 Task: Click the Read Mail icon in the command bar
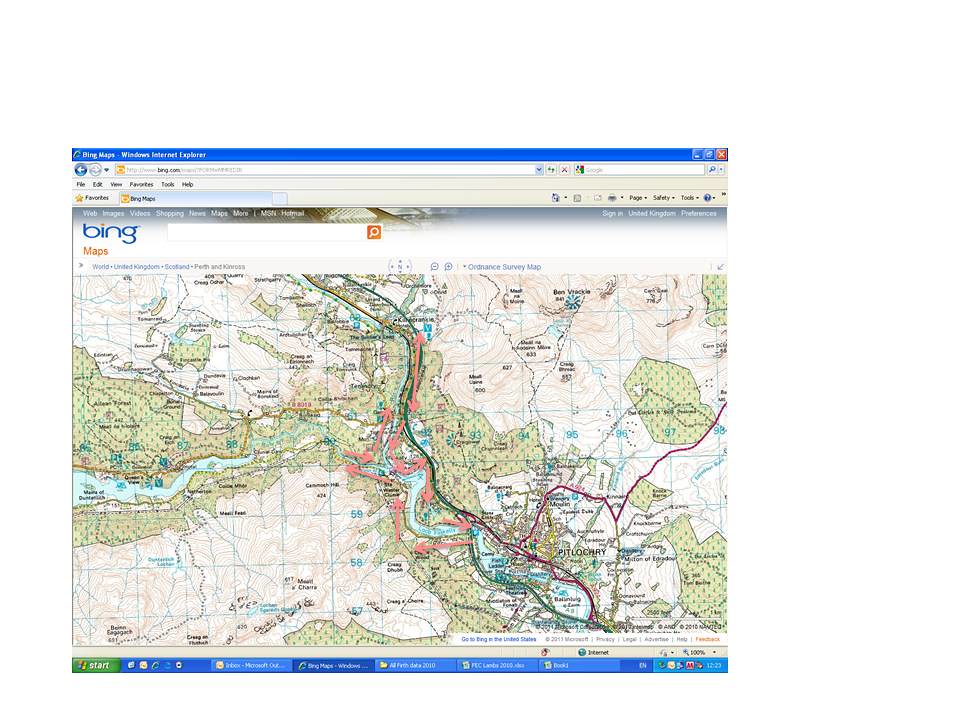[597, 198]
